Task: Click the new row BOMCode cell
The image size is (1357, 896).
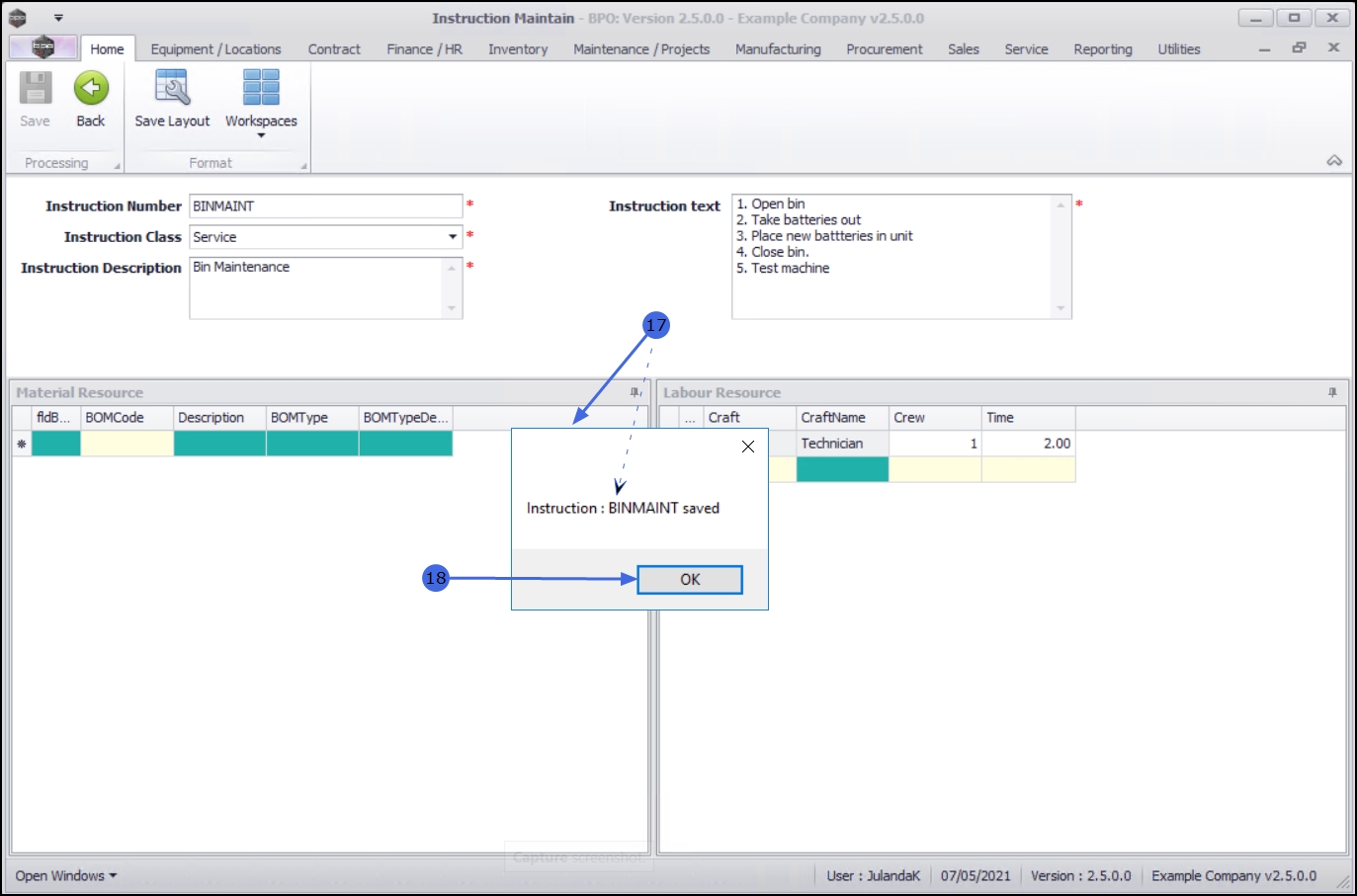Action: [x=127, y=444]
